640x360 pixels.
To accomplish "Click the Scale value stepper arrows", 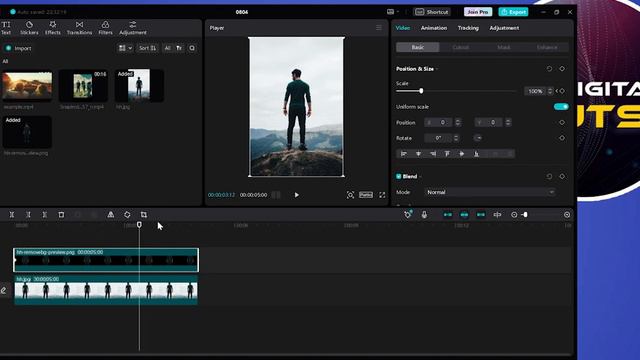I will pos(550,91).
